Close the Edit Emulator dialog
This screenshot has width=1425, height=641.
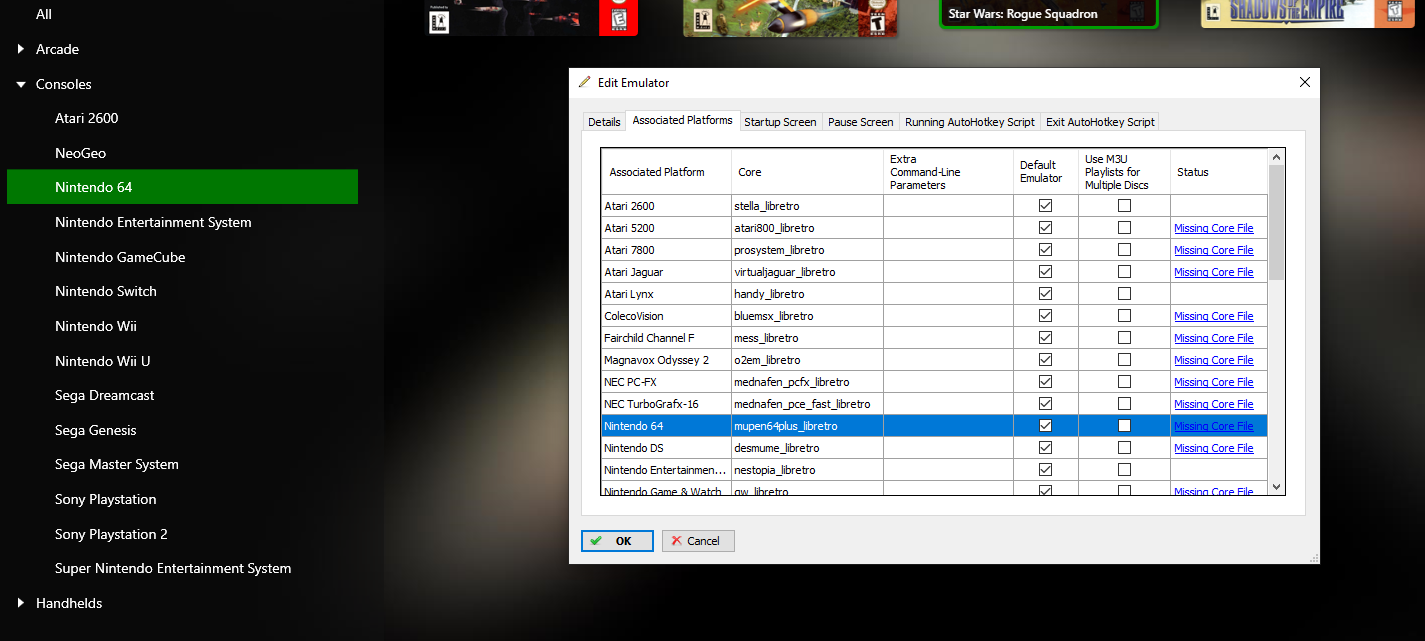[x=1304, y=82]
